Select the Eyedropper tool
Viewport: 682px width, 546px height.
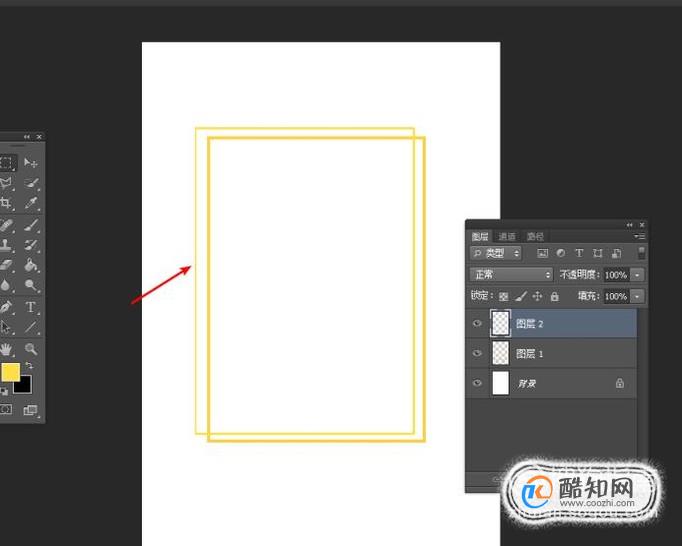click(31, 203)
